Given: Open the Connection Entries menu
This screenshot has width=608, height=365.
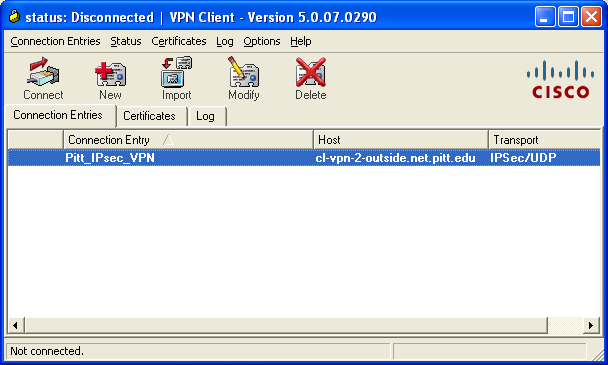Looking at the screenshot, I should click(55, 41).
